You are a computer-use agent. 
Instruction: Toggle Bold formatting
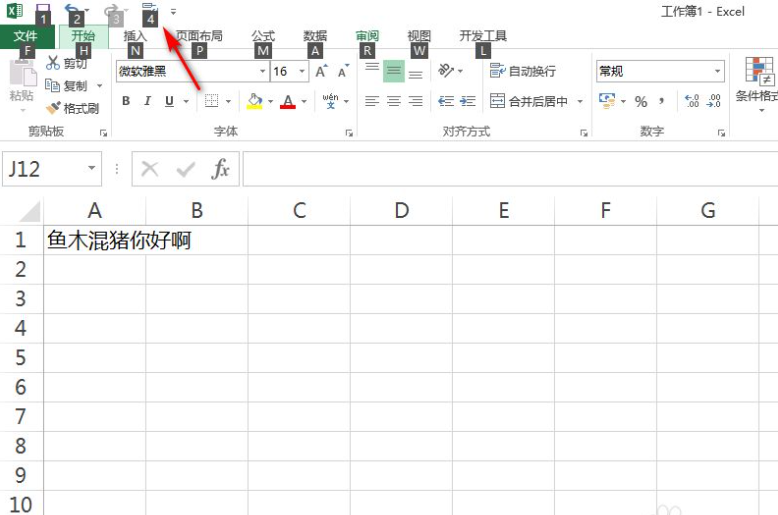click(x=126, y=101)
